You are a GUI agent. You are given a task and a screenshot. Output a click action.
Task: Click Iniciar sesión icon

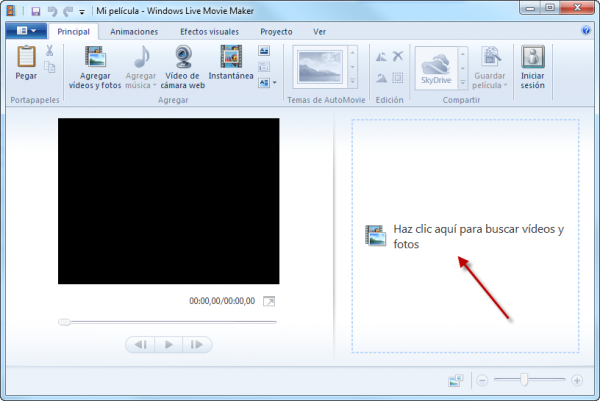[534, 58]
